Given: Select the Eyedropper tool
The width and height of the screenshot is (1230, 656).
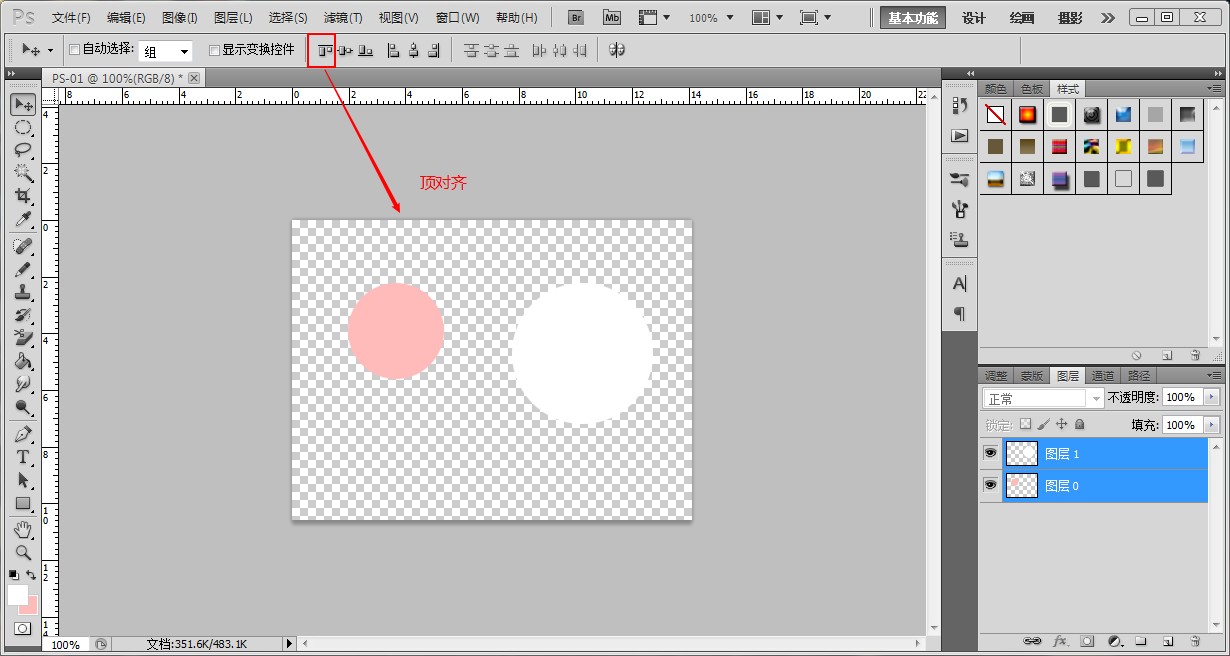Looking at the screenshot, I should tap(23, 219).
